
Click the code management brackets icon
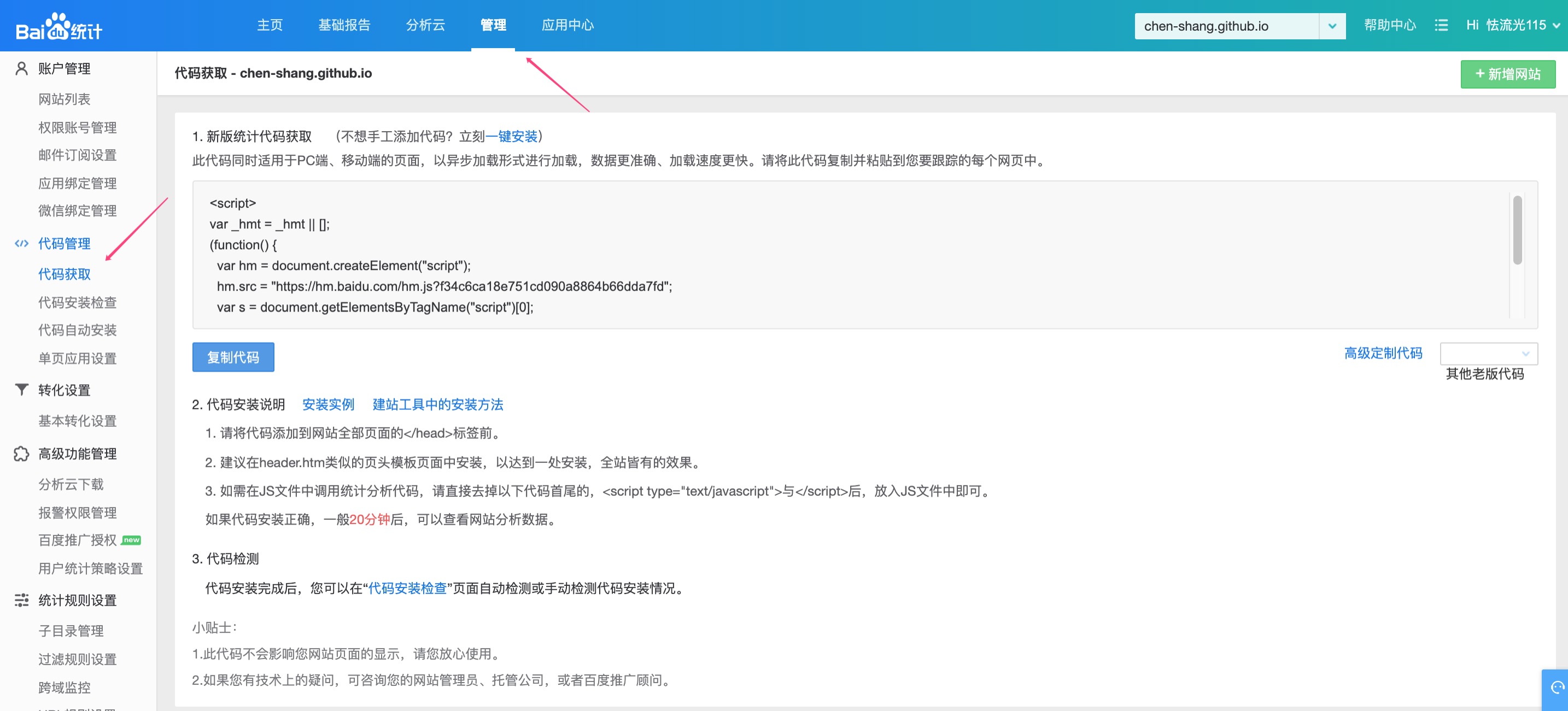[21, 243]
